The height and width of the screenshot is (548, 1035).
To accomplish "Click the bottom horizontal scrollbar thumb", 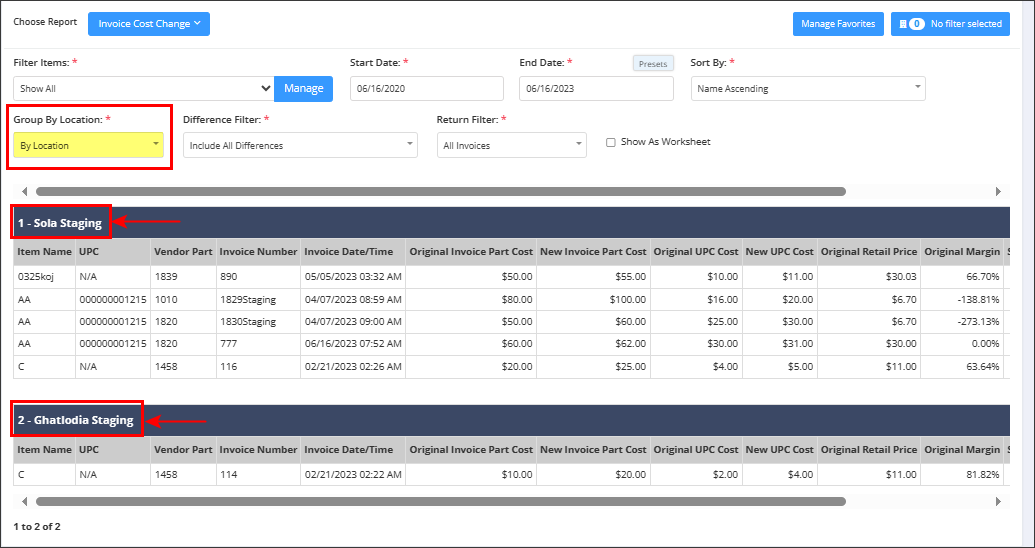I will (x=440, y=501).
